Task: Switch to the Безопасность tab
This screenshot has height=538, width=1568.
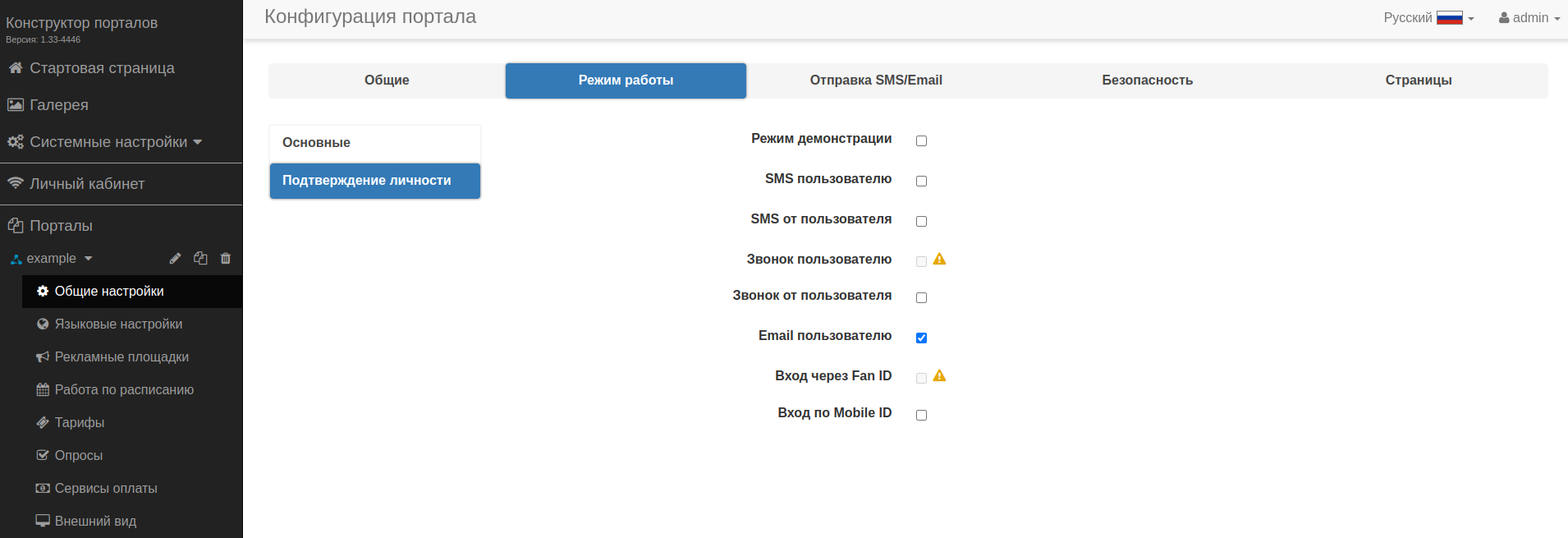Action: pyautogui.click(x=1147, y=80)
